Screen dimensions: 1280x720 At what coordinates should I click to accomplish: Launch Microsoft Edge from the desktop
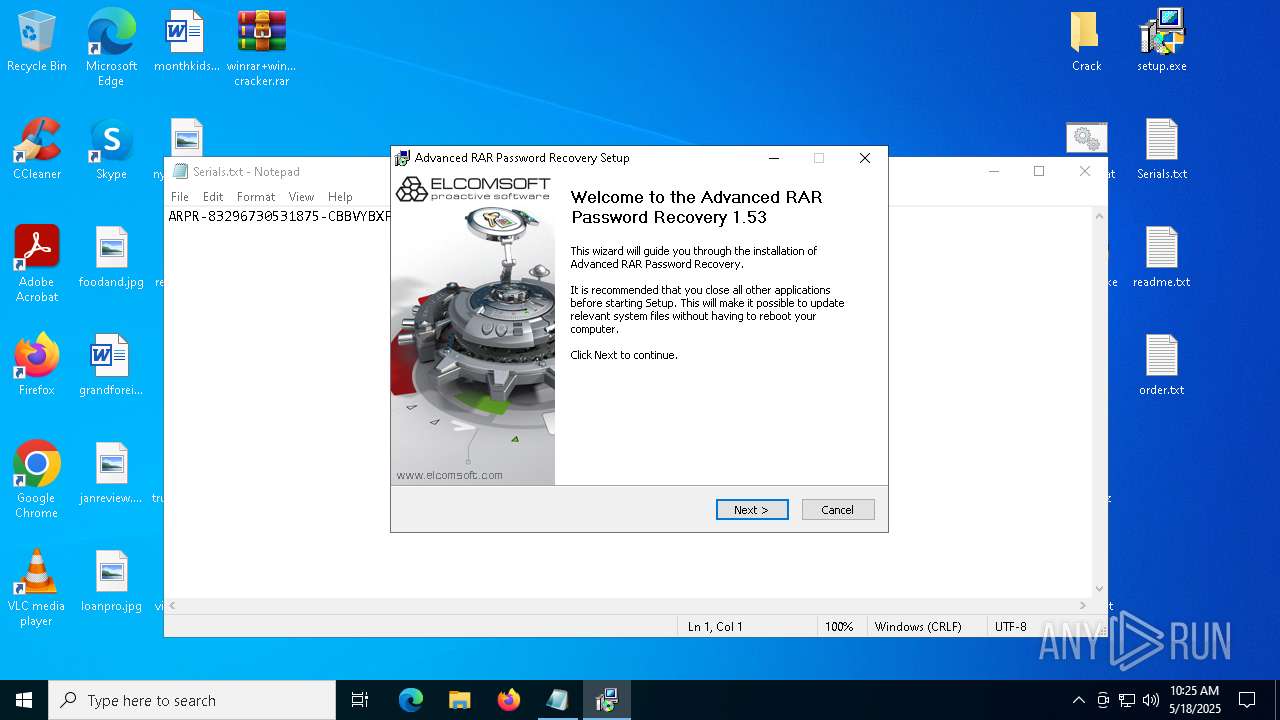(x=111, y=48)
